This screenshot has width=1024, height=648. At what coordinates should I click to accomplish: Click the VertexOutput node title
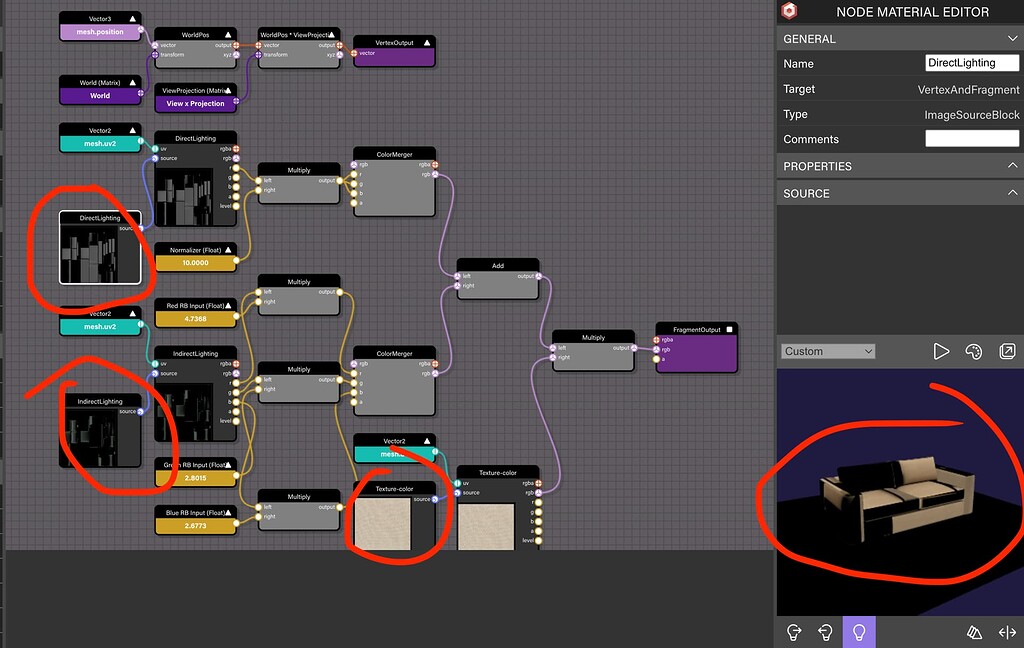click(394, 42)
